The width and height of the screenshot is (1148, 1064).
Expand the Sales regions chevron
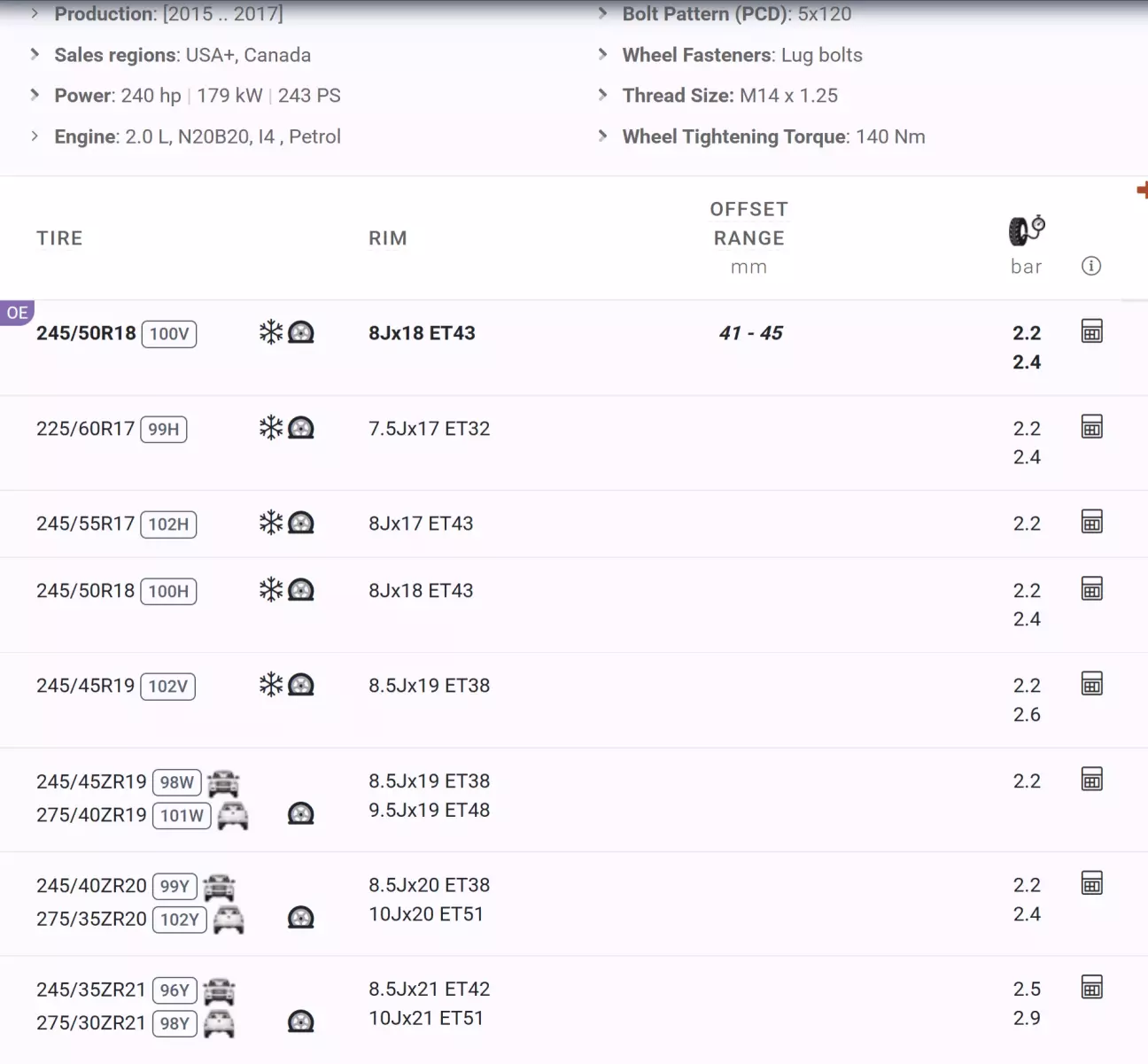pyautogui.click(x=35, y=55)
